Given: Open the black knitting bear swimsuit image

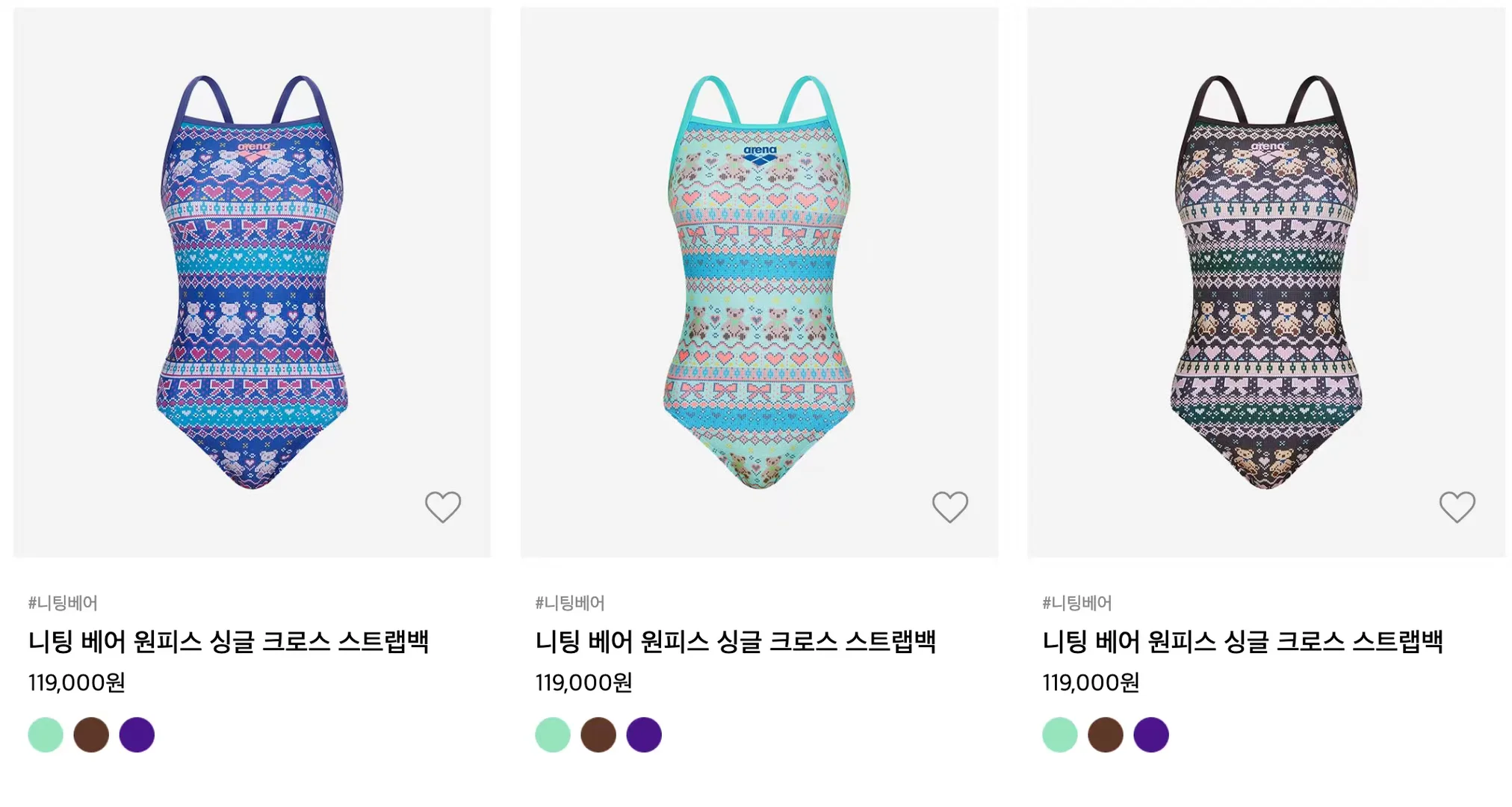Looking at the screenshot, I should (x=1266, y=282).
